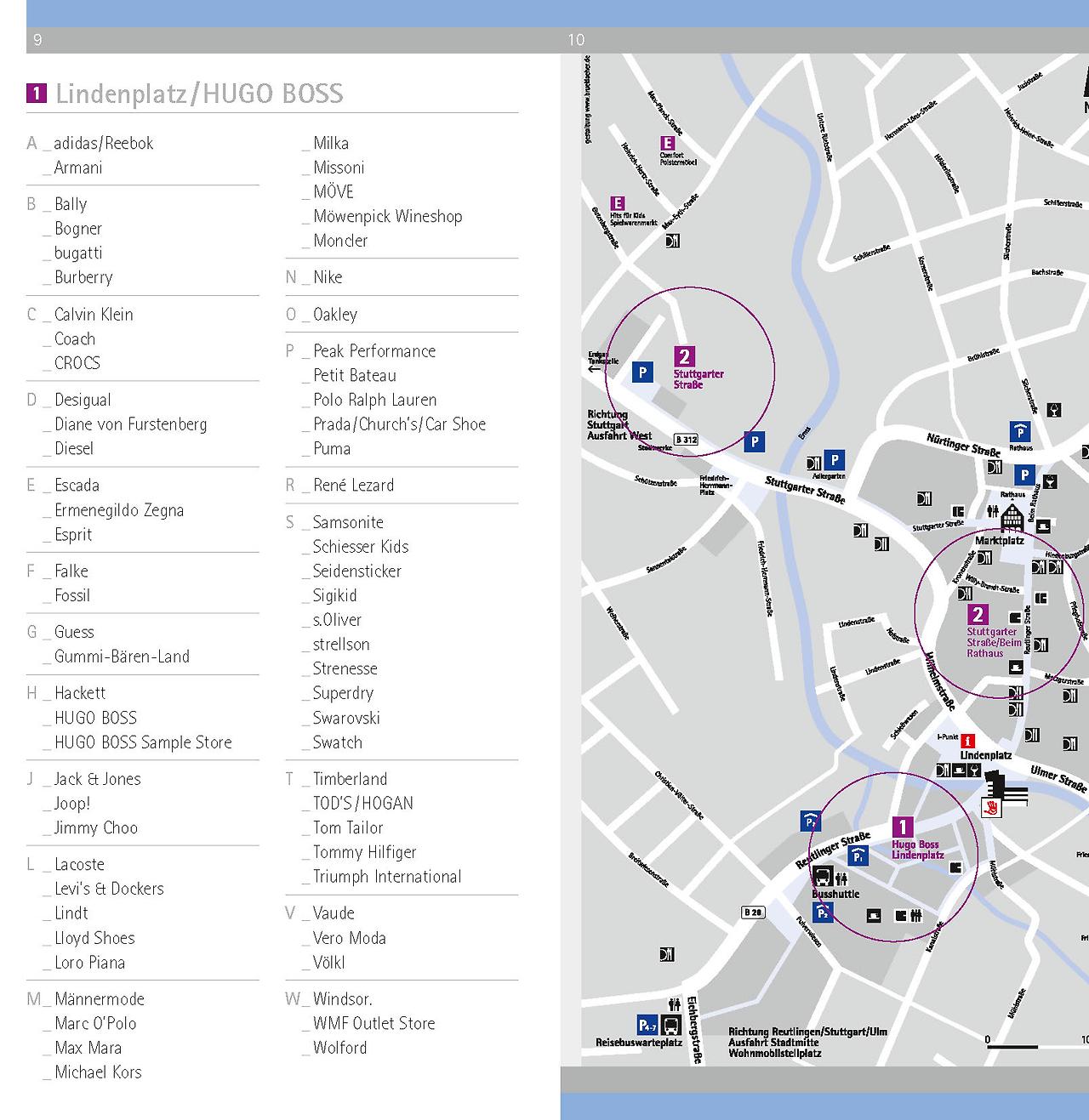Click the WMF Outlet Store entry

click(x=374, y=1024)
